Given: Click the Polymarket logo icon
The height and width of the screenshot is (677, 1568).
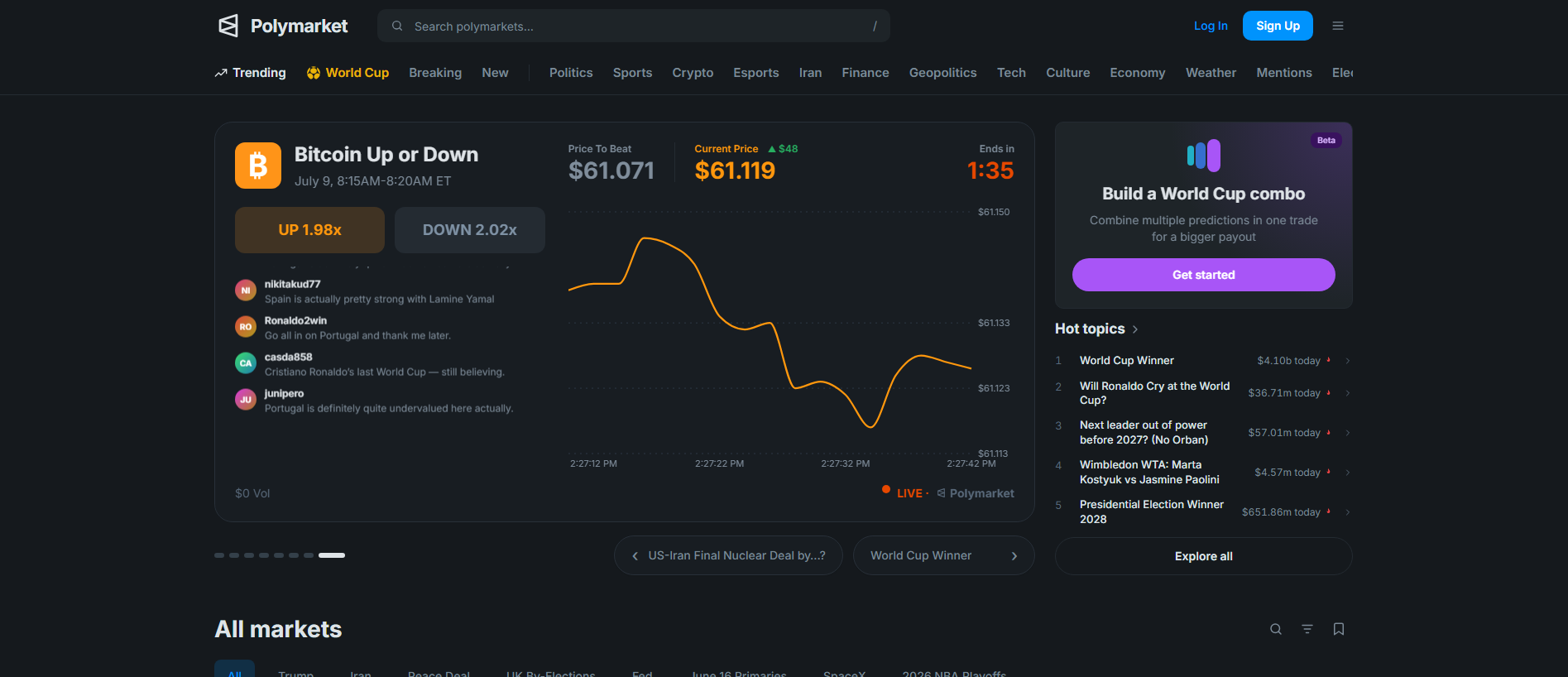Looking at the screenshot, I should [228, 26].
